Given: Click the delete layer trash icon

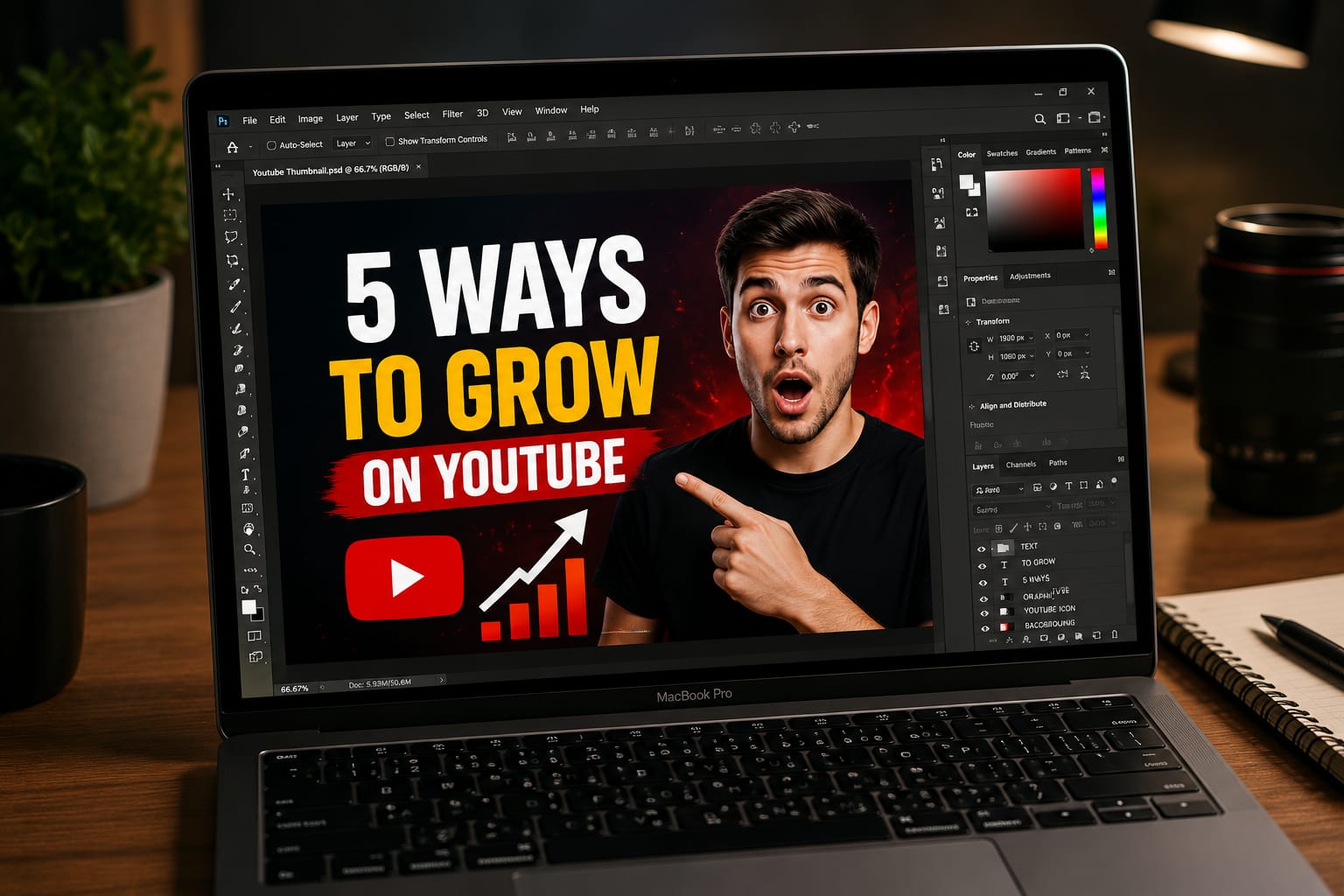Looking at the screenshot, I should [x=1115, y=634].
